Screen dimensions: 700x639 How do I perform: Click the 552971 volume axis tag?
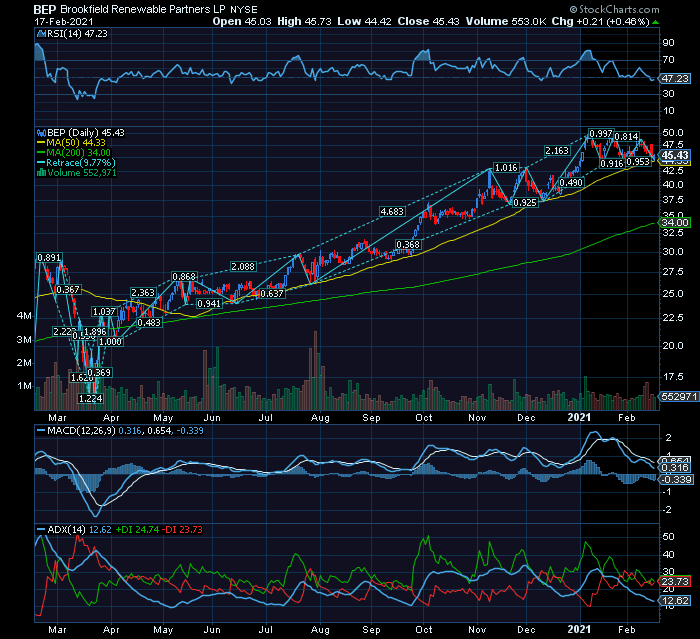679,396
